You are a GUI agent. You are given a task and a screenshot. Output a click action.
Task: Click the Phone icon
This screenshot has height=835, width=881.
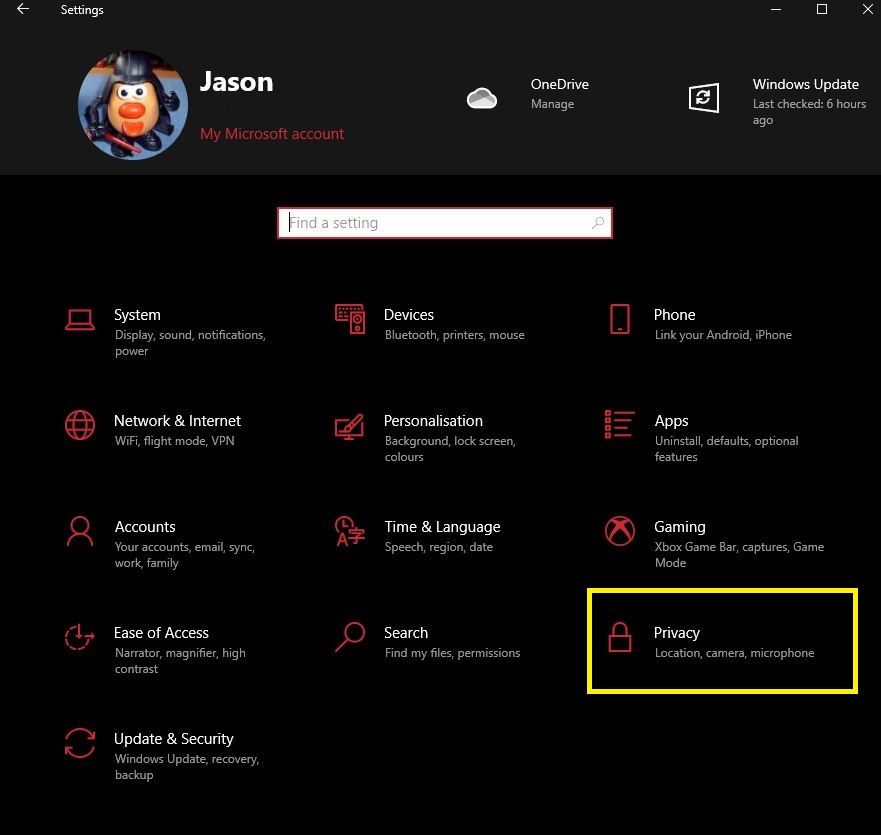[620, 319]
